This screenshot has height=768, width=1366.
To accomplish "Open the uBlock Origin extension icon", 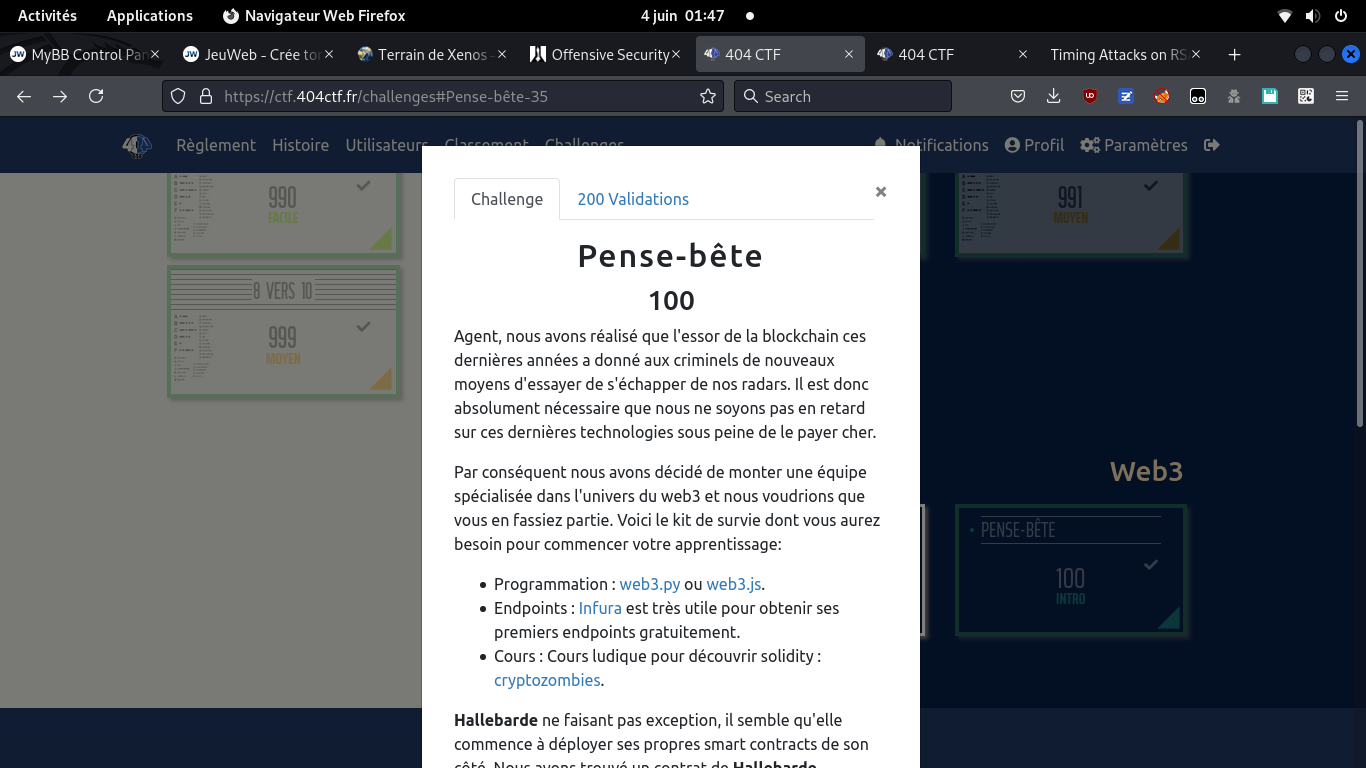I will click(x=1090, y=96).
